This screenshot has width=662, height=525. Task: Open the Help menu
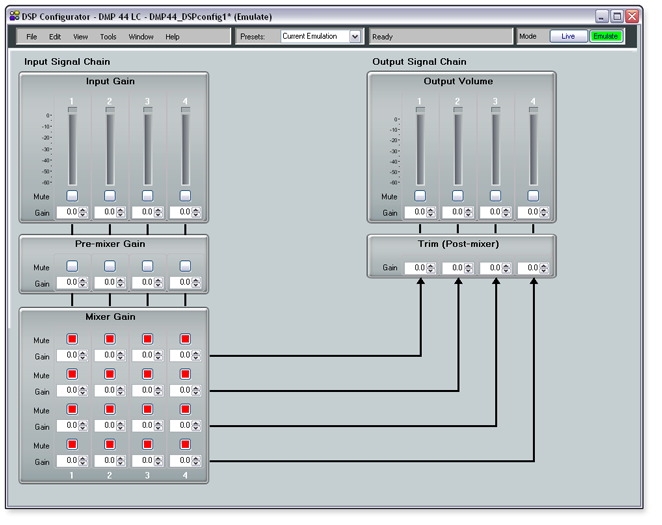[x=173, y=37]
